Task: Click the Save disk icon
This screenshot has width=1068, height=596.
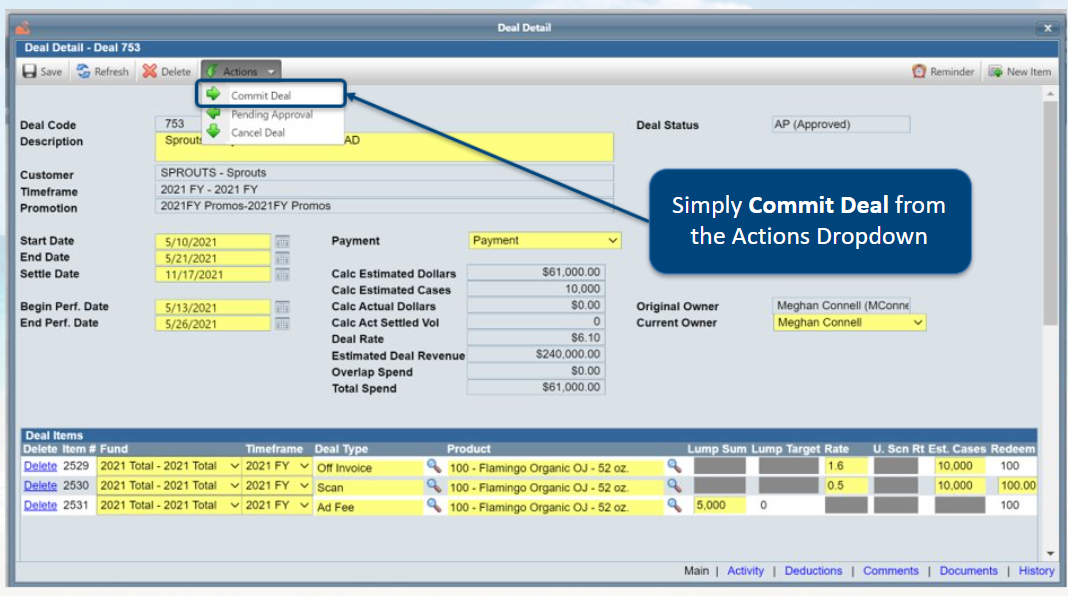Action: [x=30, y=72]
